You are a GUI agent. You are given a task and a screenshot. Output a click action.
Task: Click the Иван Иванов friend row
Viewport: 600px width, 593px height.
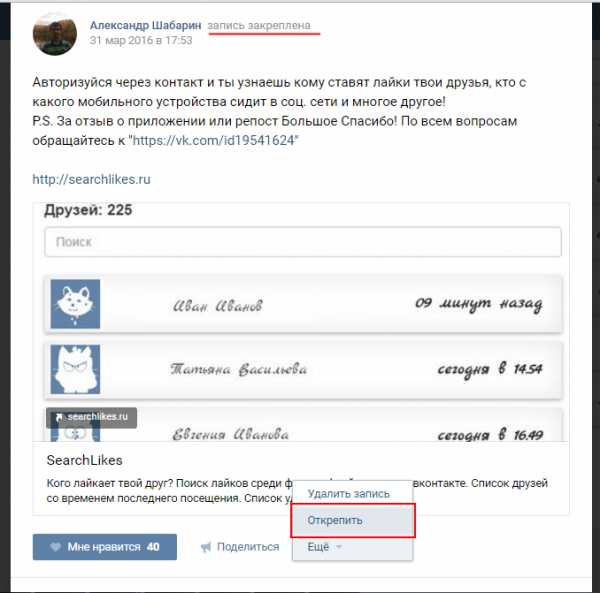coord(304,304)
